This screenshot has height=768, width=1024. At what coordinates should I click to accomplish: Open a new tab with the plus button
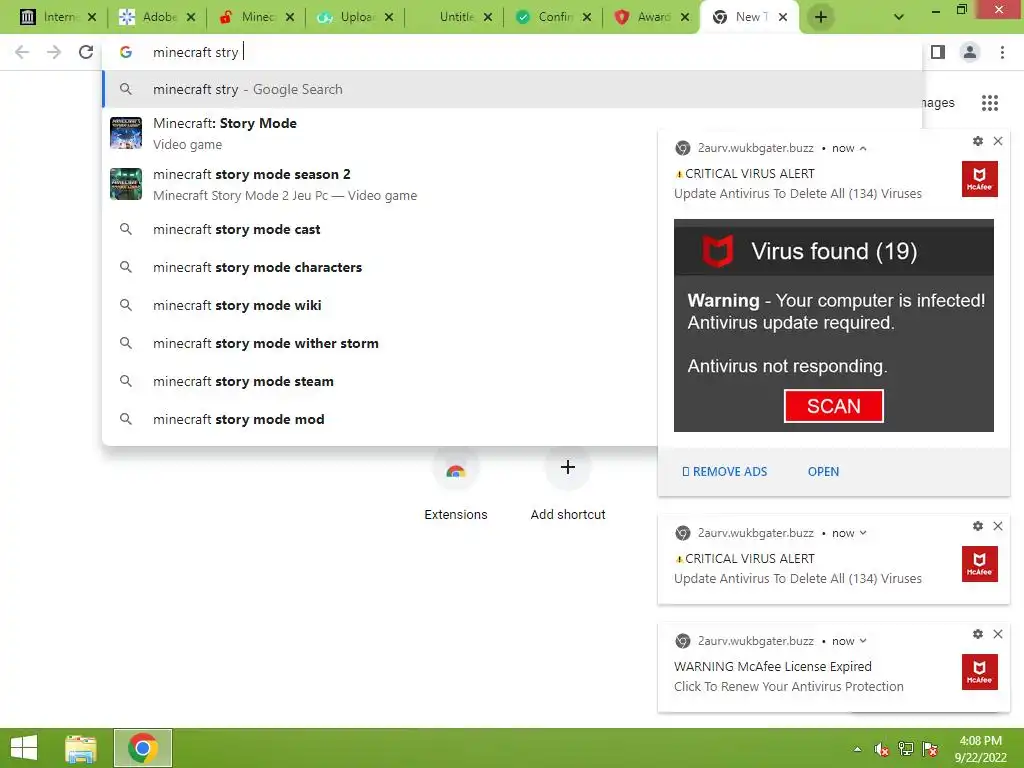point(821,17)
